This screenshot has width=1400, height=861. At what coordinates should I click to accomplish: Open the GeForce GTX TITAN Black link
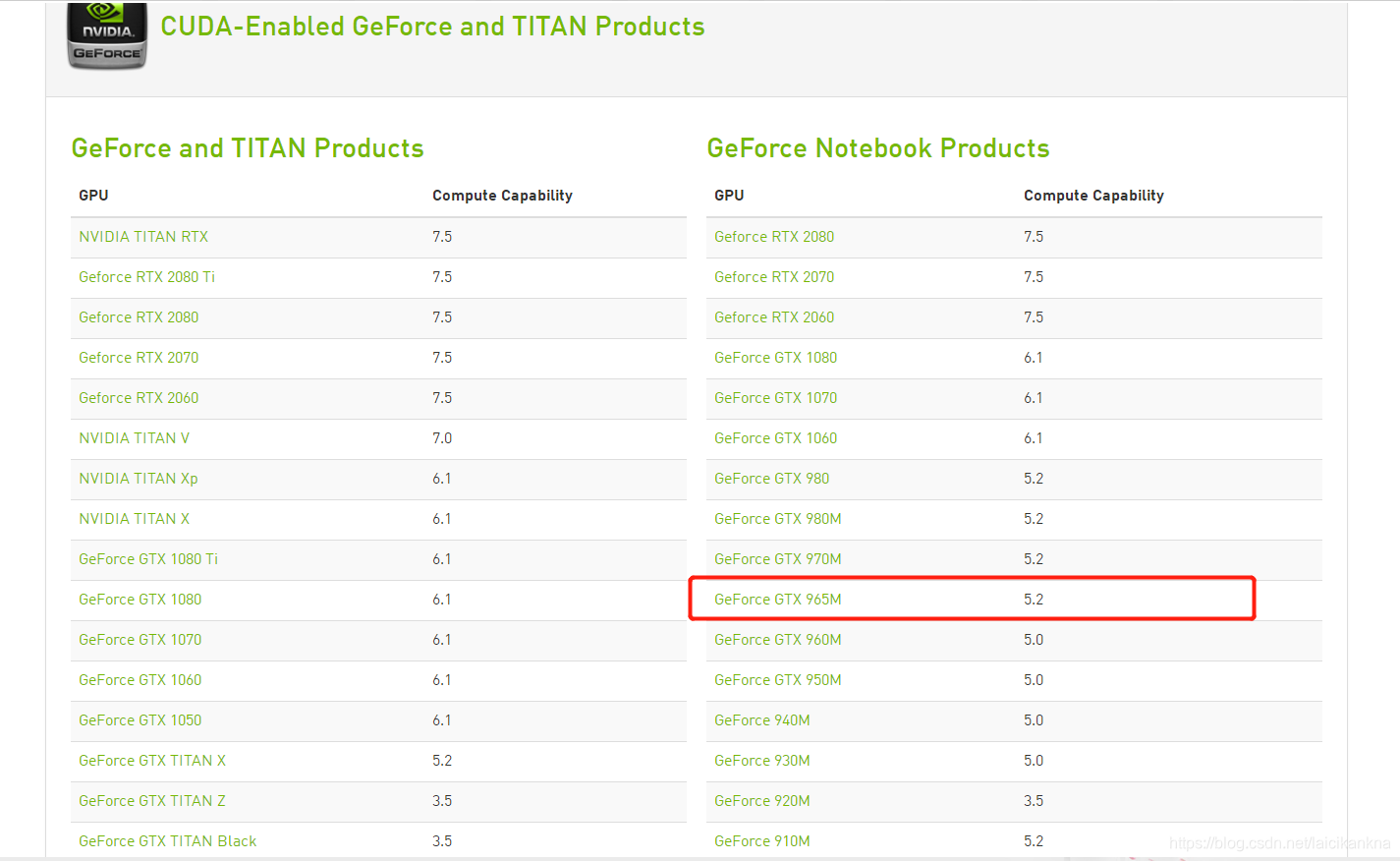pyautogui.click(x=168, y=841)
